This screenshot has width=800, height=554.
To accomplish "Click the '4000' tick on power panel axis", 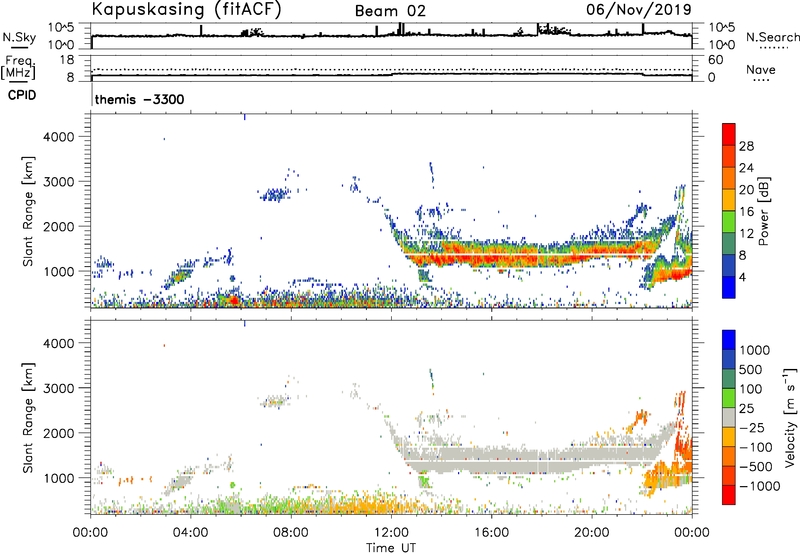I will [x=59, y=137].
